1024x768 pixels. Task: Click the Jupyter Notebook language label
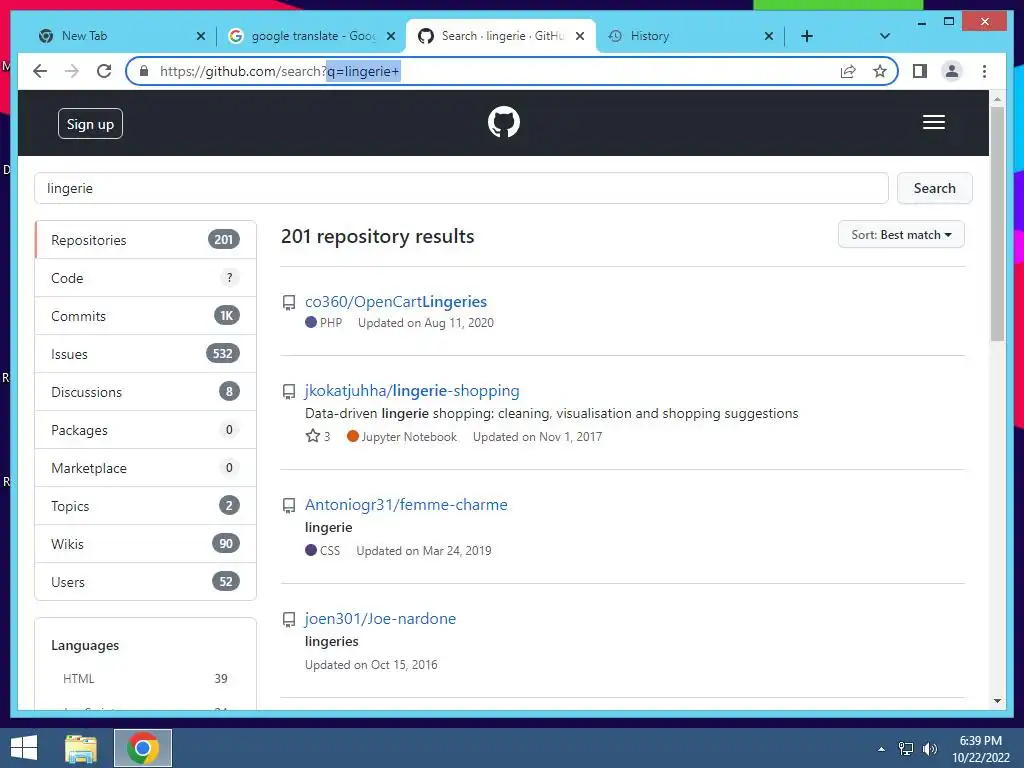pyautogui.click(x=402, y=436)
